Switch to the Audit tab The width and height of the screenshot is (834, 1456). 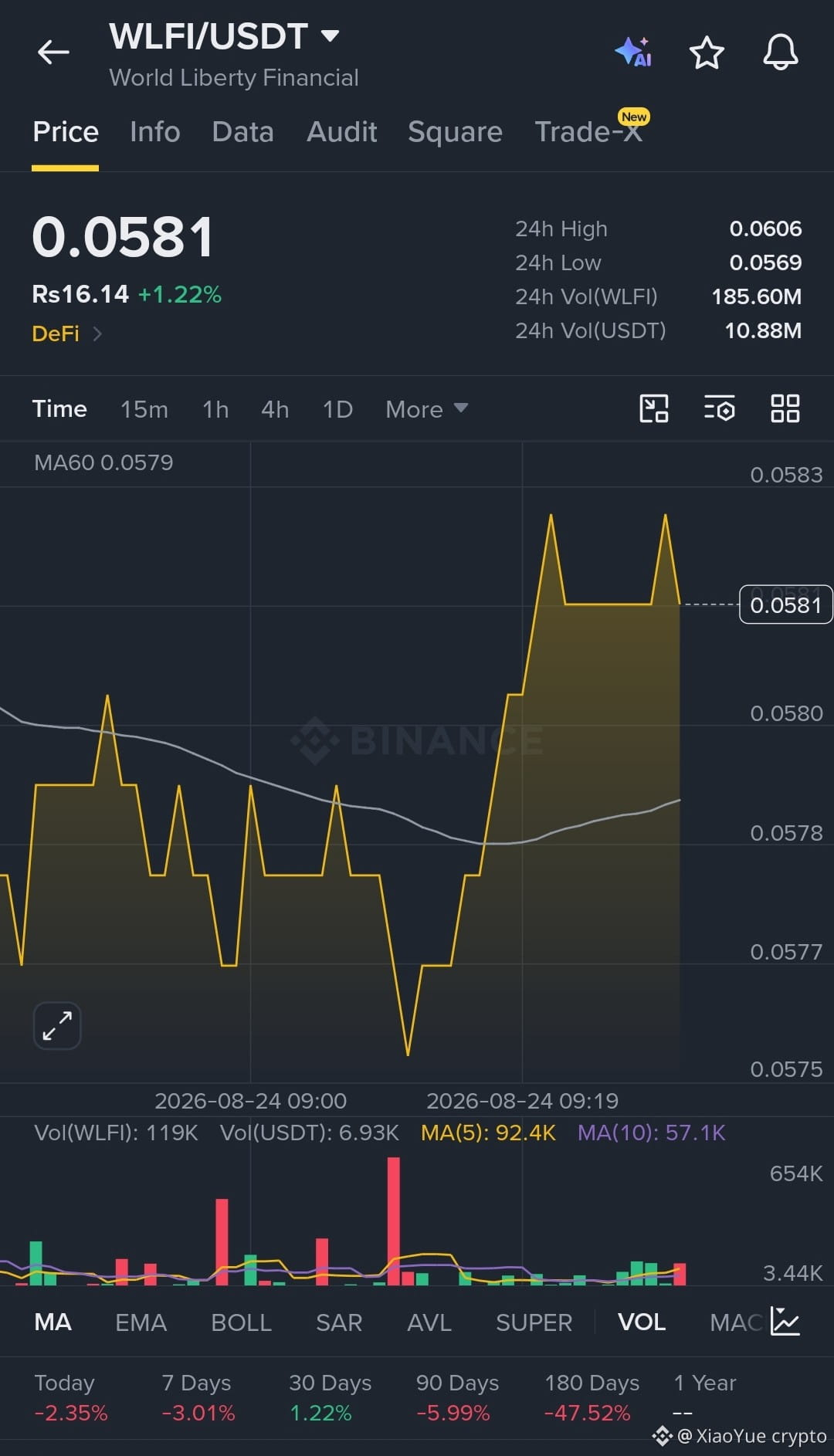point(342,132)
